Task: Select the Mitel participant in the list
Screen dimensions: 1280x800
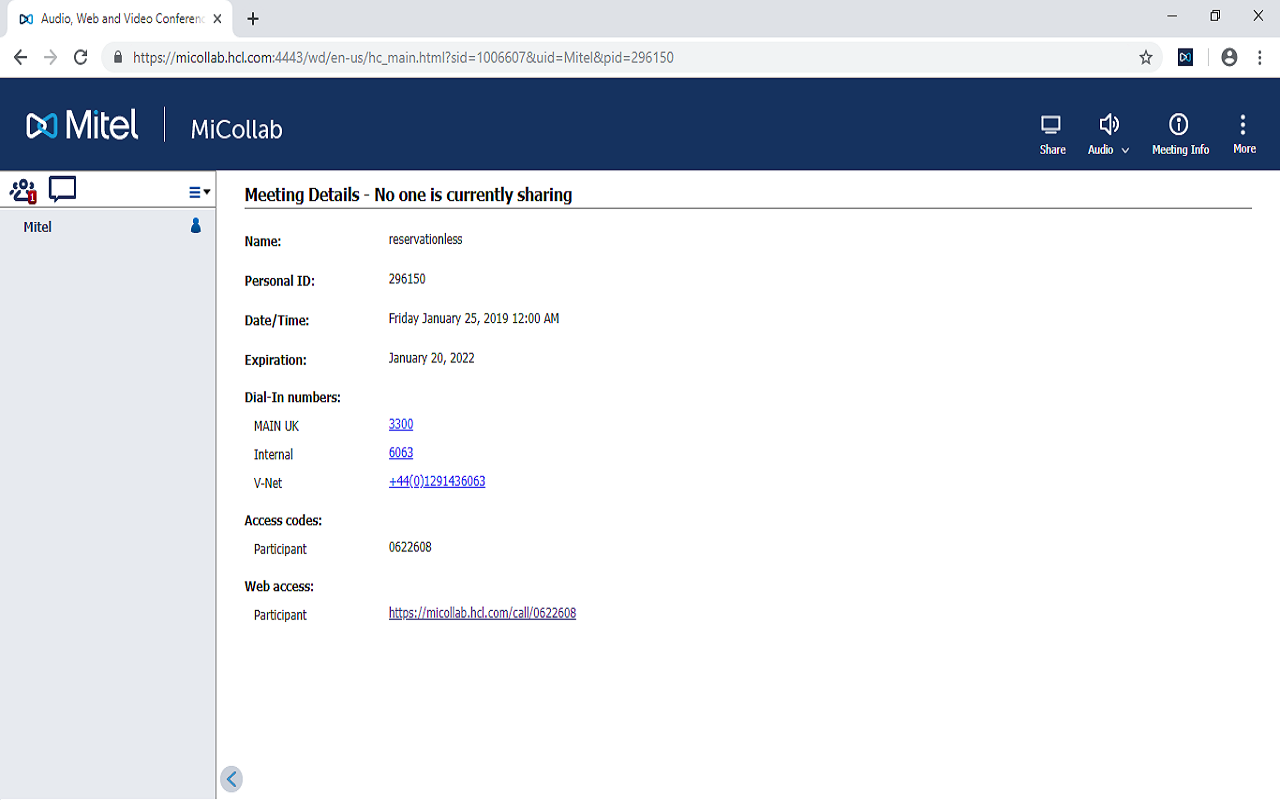Action: (x=108, y=227)
